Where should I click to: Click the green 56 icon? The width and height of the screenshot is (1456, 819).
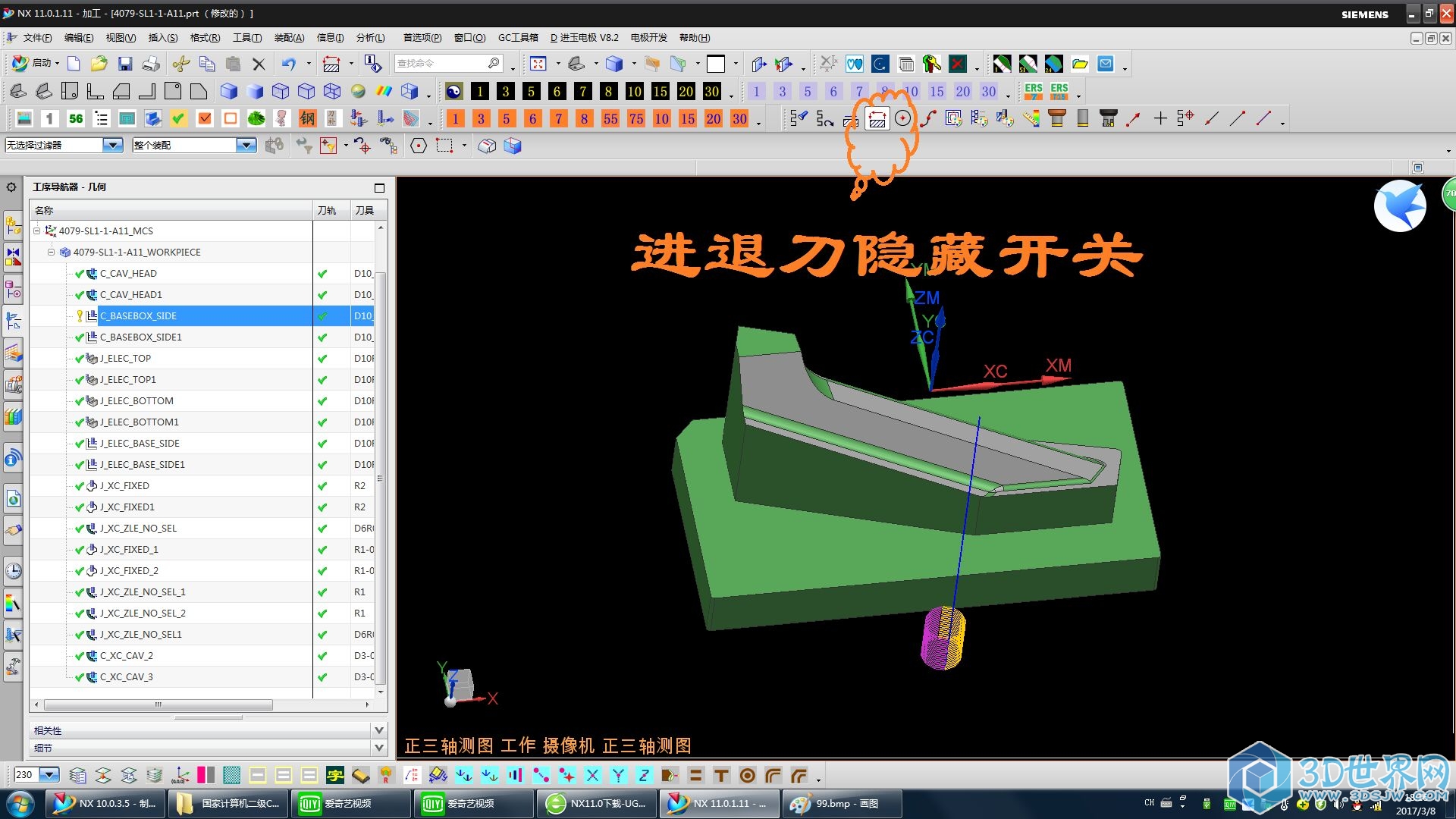click(76, 118)
